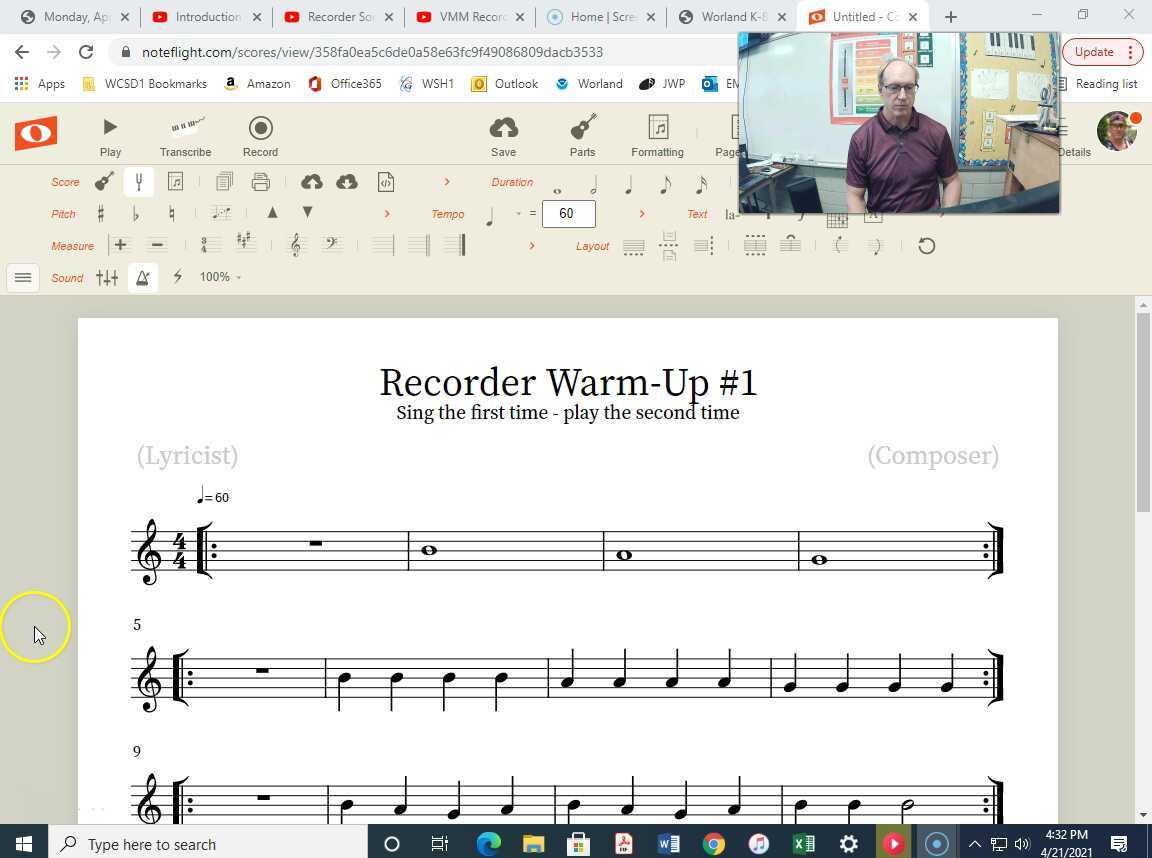
Task: Open the sound mixer faders icon
Action: [x=107, y=277]
